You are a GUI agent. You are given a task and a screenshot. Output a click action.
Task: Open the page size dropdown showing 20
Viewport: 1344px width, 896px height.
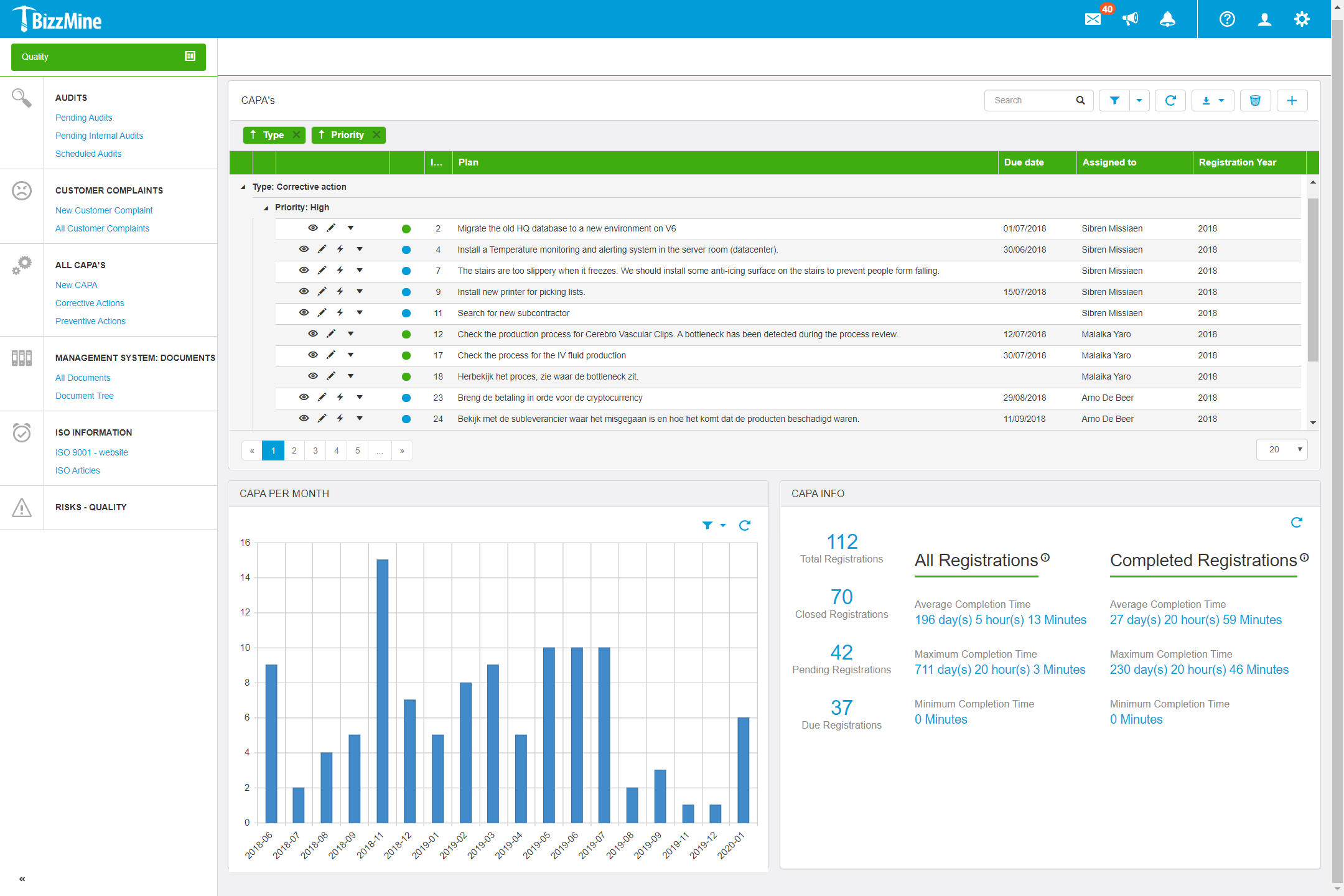click(1282, 449)
